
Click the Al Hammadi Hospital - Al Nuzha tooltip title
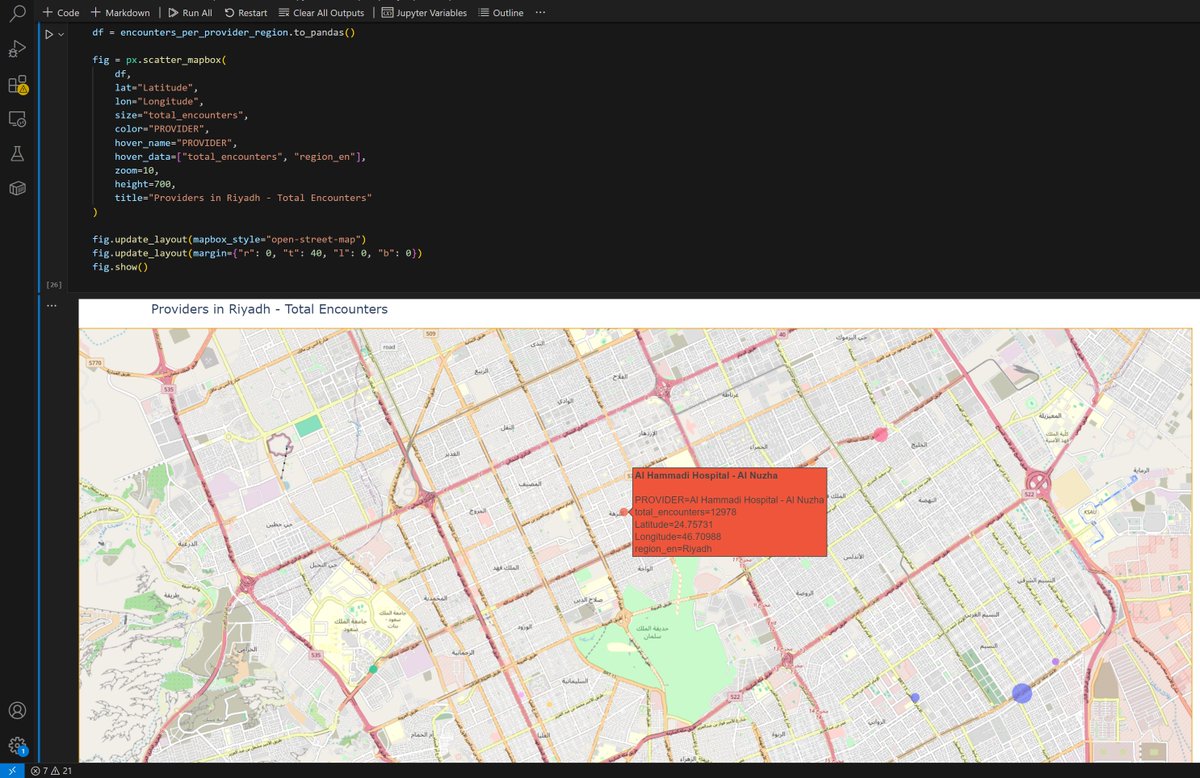coord(706,476)
